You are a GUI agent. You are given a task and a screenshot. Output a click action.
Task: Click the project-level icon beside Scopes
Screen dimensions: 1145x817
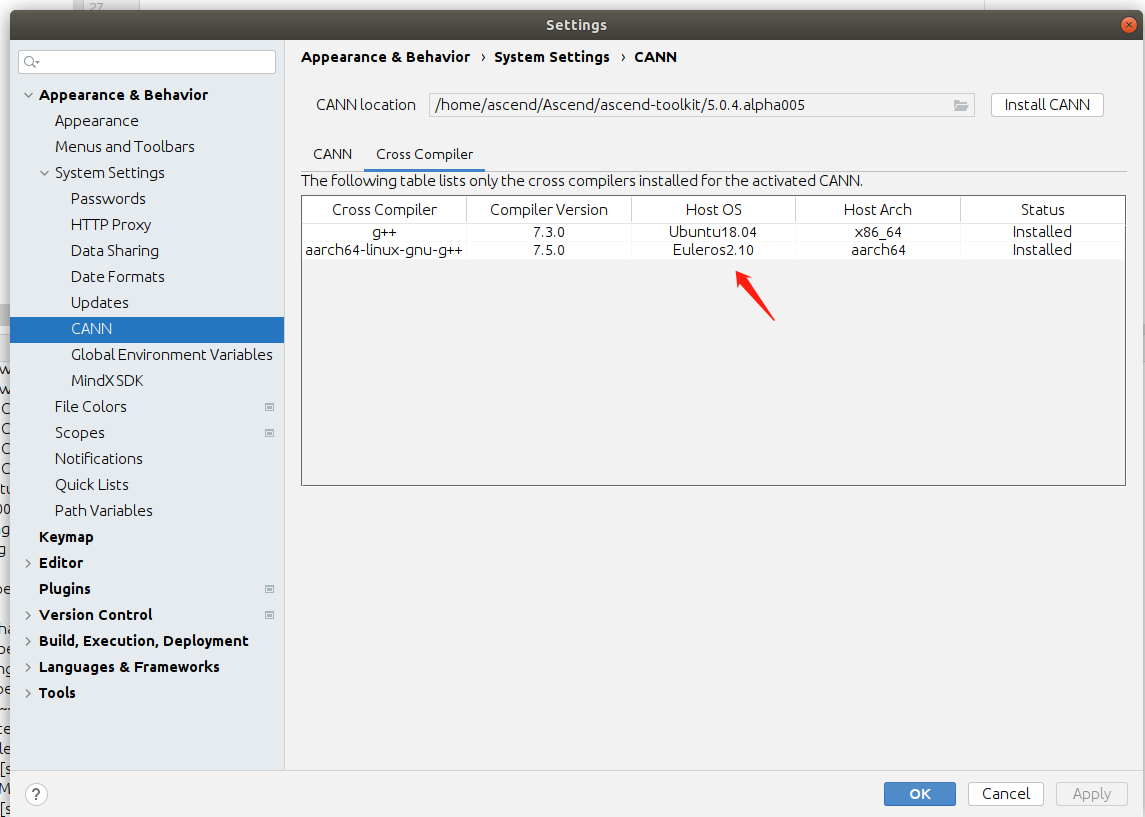(269, 433)
